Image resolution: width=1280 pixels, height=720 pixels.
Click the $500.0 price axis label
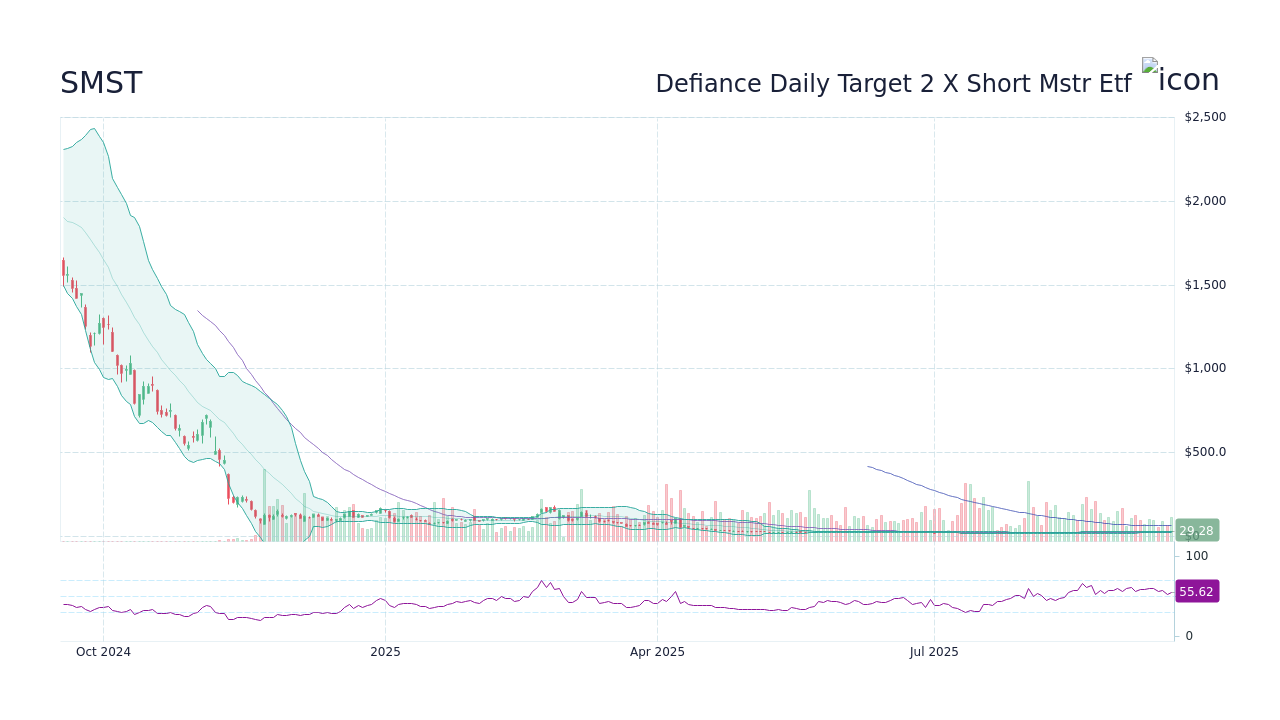pos(1205,452)
